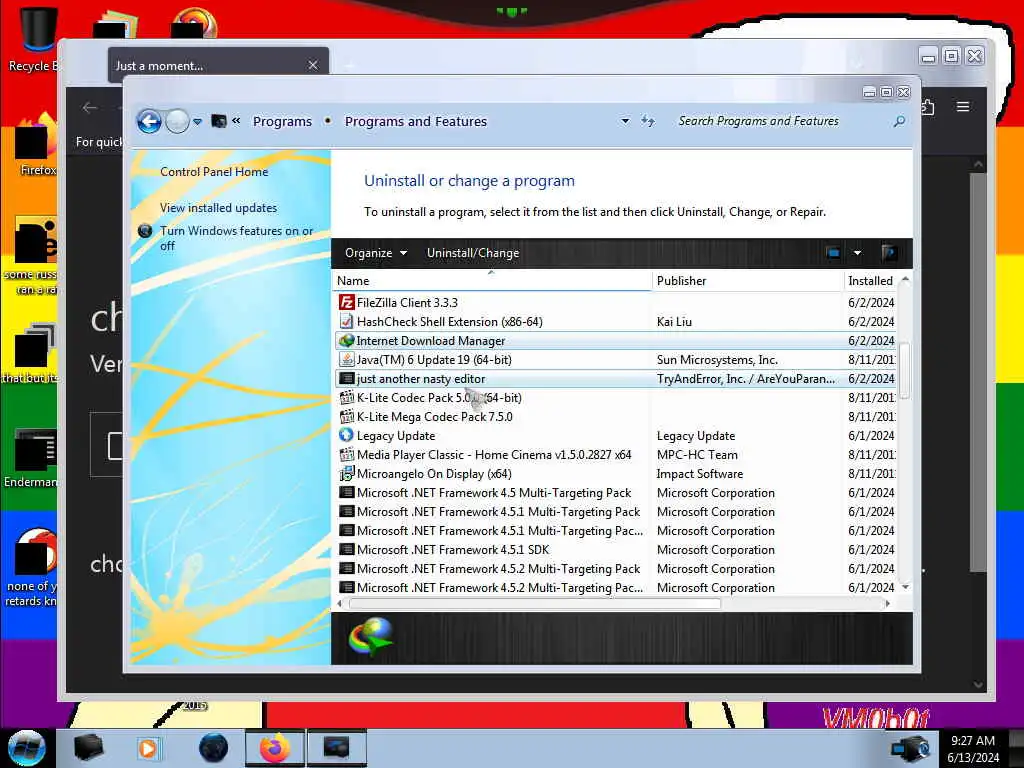Select Java(TM) 6 Update 19 icon
Viewport: 1024px width, 768px height.
point(347,359)
